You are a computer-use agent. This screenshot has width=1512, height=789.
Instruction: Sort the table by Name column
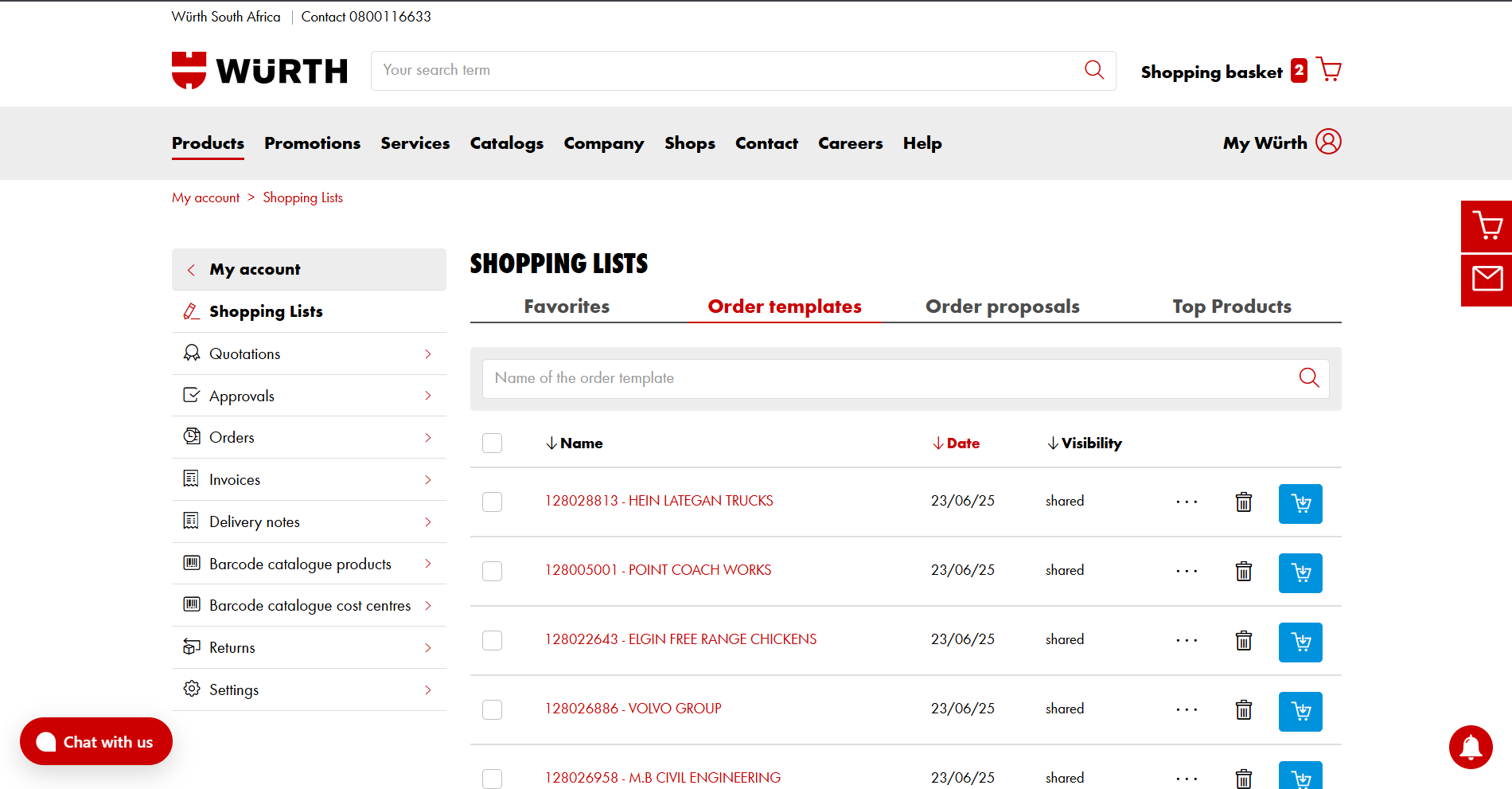coord(574,443)
